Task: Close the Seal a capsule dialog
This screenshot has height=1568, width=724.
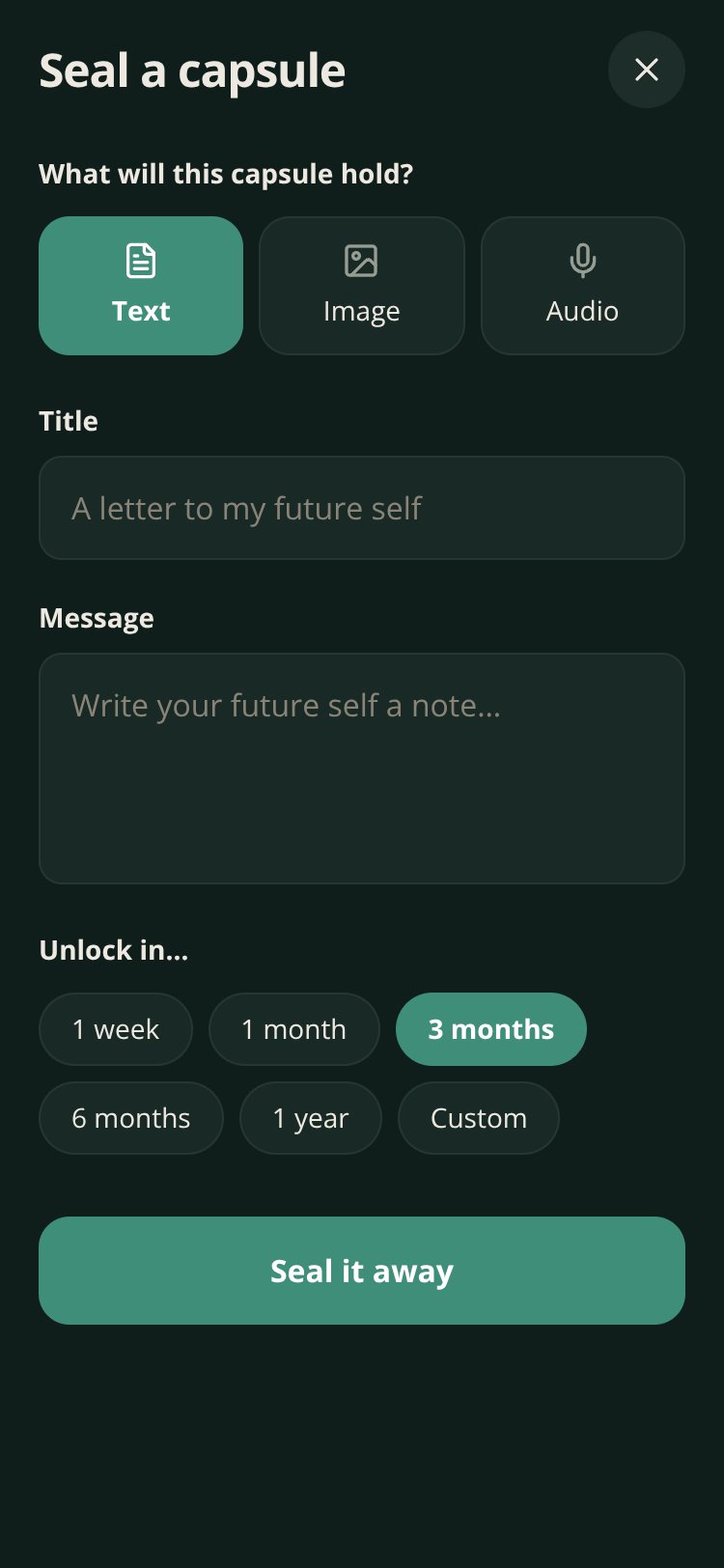Action: click(647, 70)
